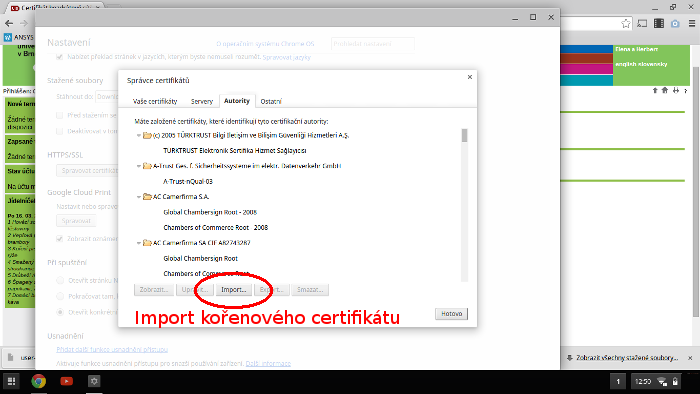Screen dimensions: 700x394
Task: Collapse the A-Trust Ges. tree node
Action: point(139,166)
